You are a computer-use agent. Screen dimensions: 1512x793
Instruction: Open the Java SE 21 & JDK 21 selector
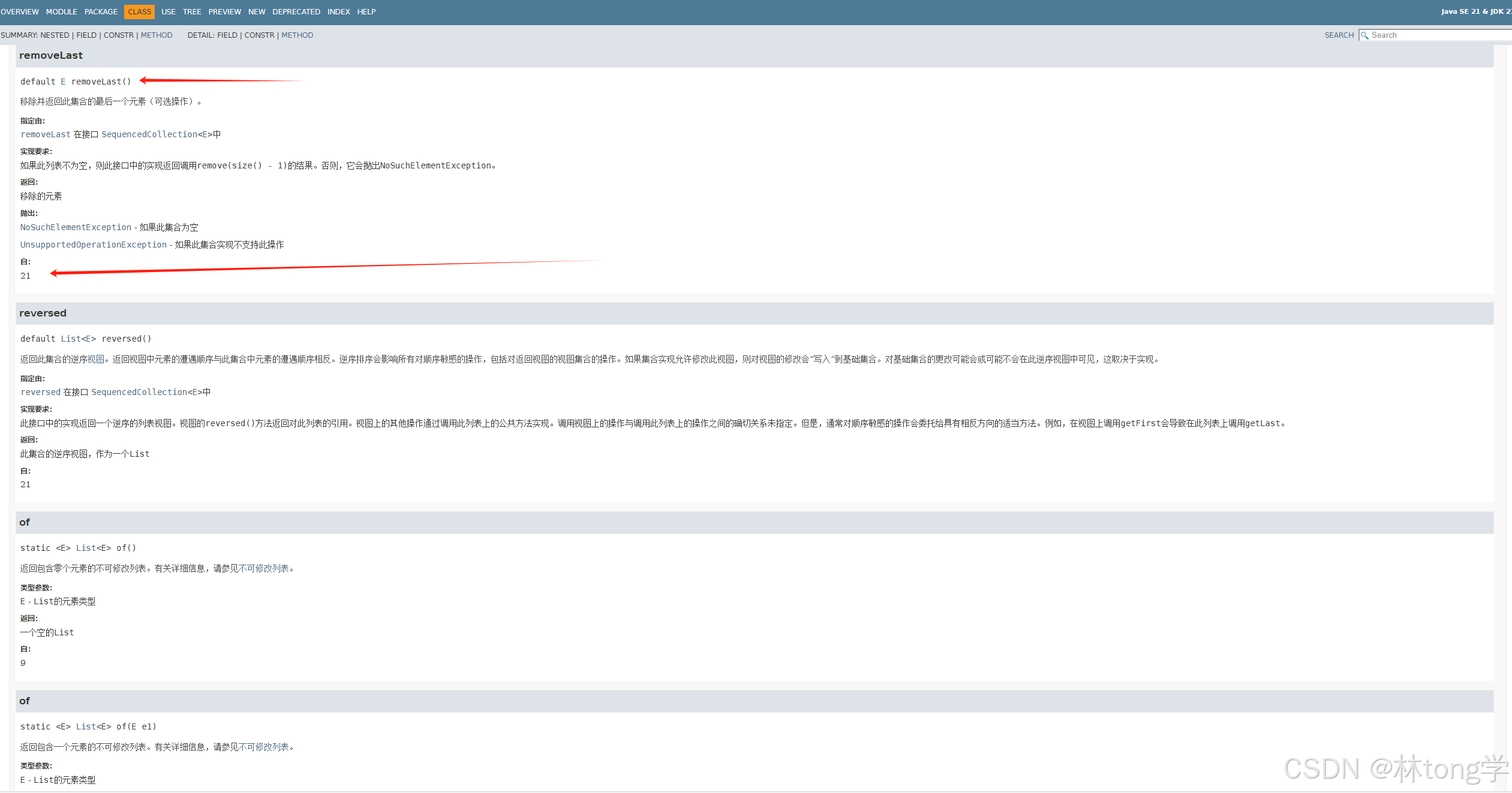[x=1474, y=11]
